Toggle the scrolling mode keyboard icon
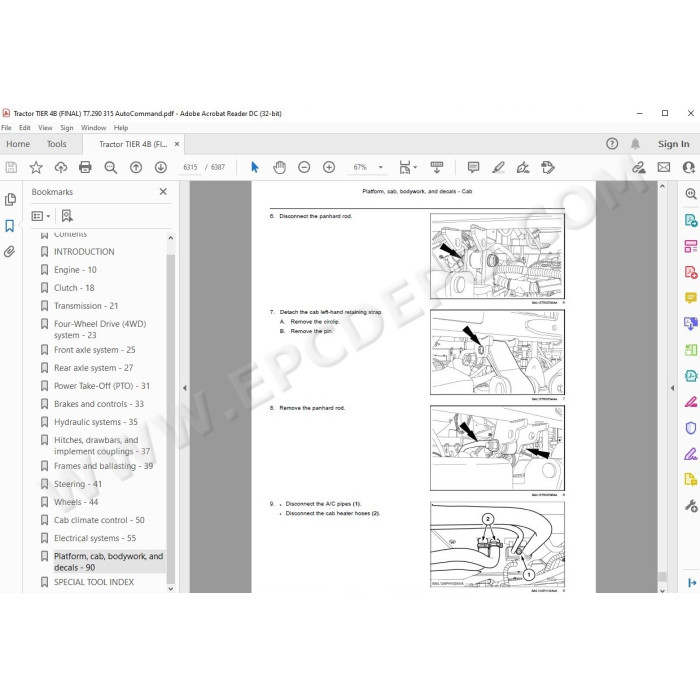This screenshot has height=700, width=700. [437, 167]
